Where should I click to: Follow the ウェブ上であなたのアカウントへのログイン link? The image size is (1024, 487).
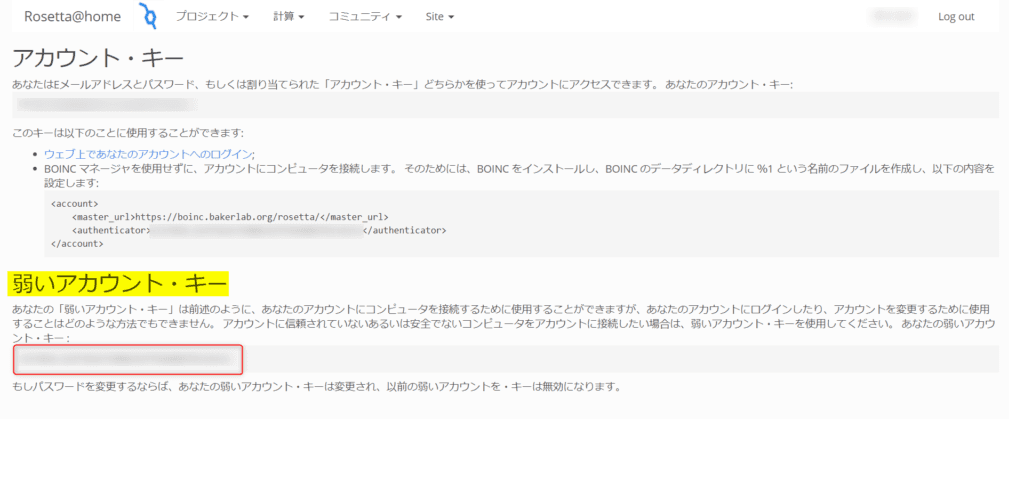point(148,154)
